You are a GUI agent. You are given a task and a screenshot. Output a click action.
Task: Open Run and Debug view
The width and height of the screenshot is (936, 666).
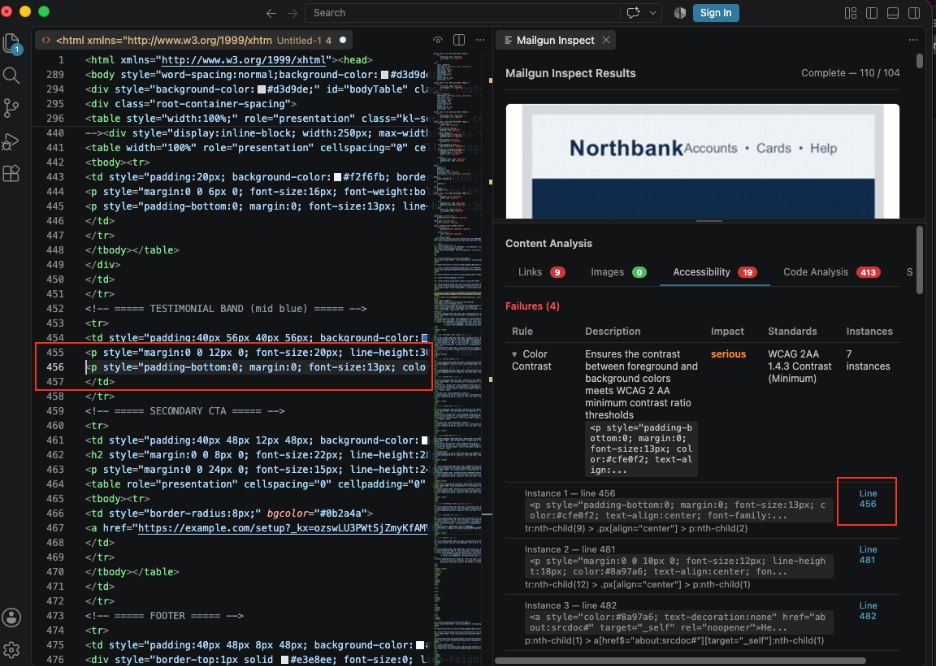coord(11,141)
